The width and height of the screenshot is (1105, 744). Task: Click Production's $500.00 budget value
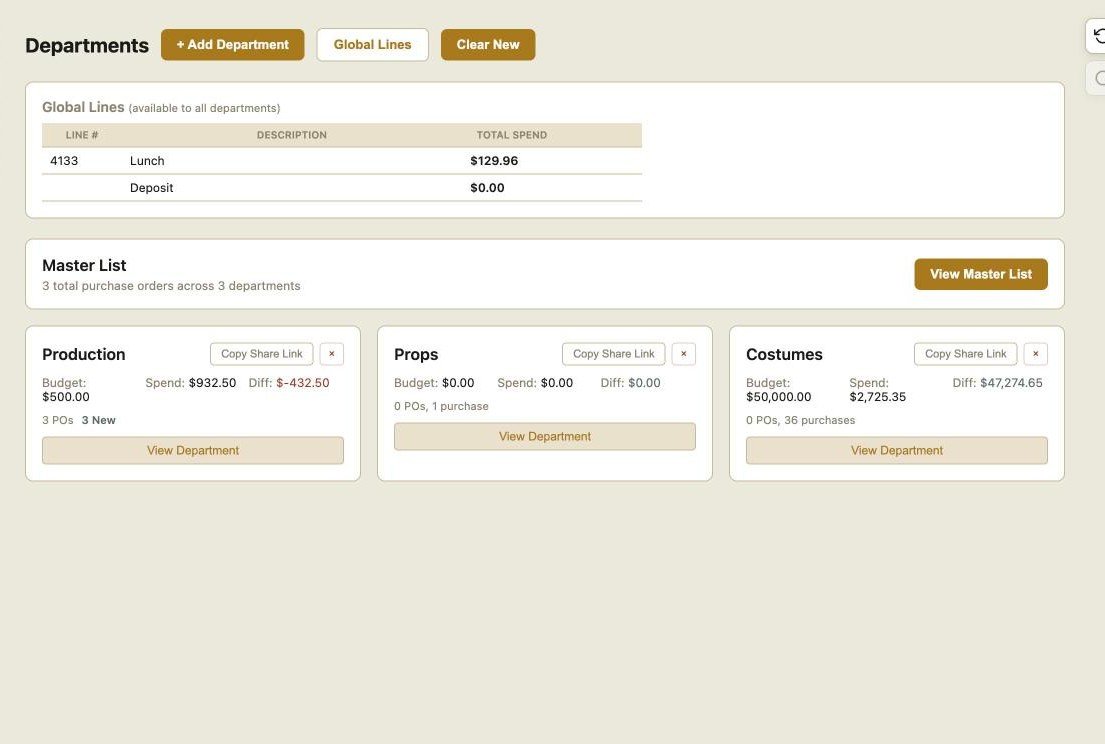coord(66,397)
